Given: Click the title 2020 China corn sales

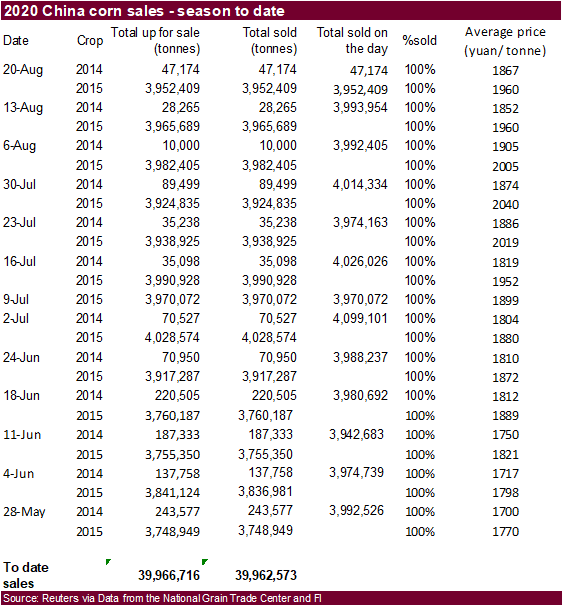Looking at the screenshot, I should (144, 11).
